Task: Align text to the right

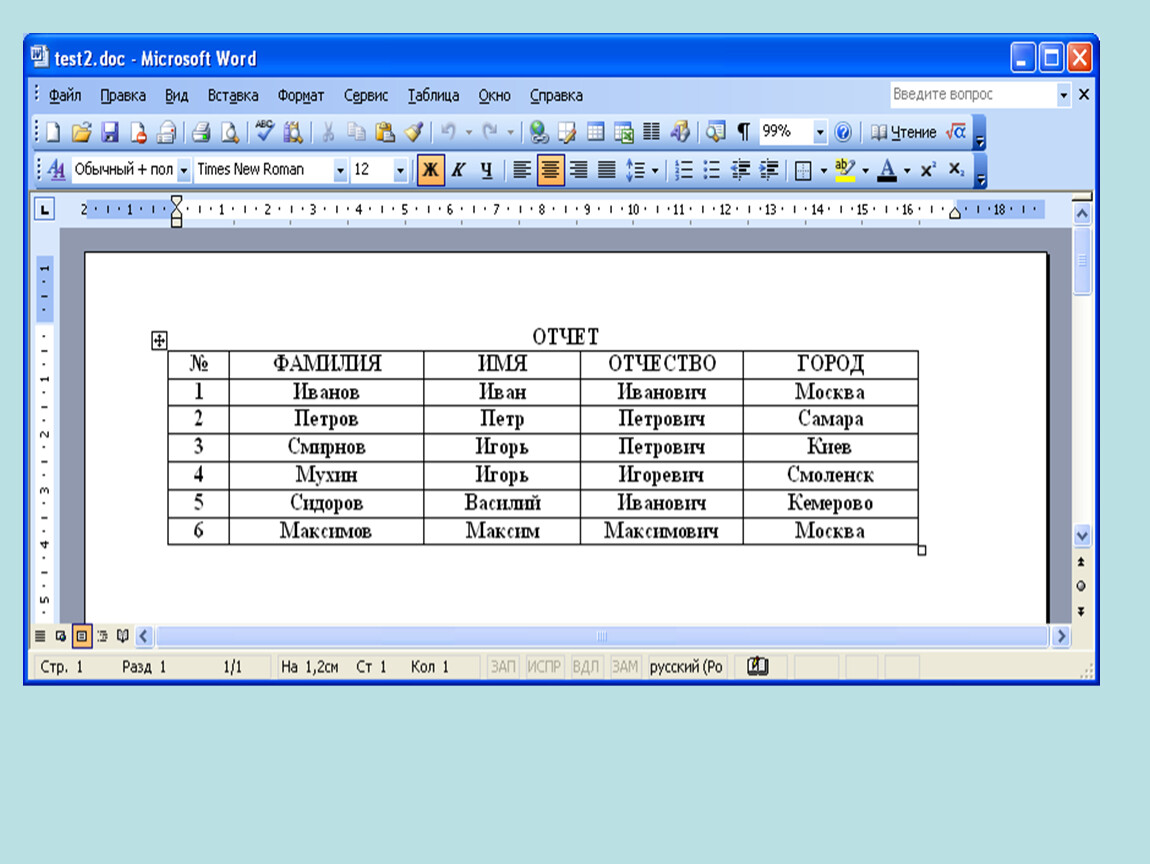Action: click(x=579, y=170)
